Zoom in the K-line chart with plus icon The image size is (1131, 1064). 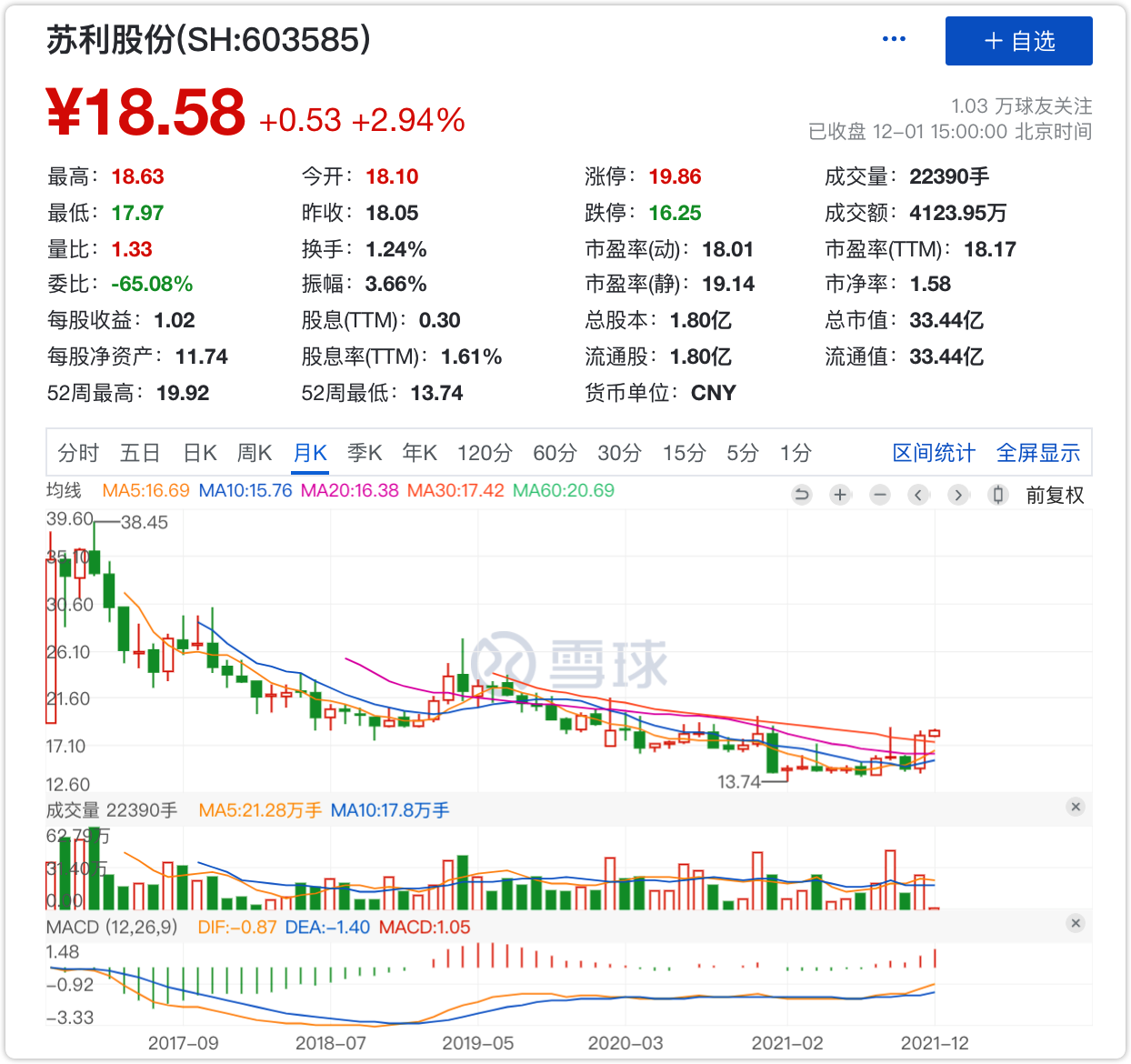(x=840, y=495)
